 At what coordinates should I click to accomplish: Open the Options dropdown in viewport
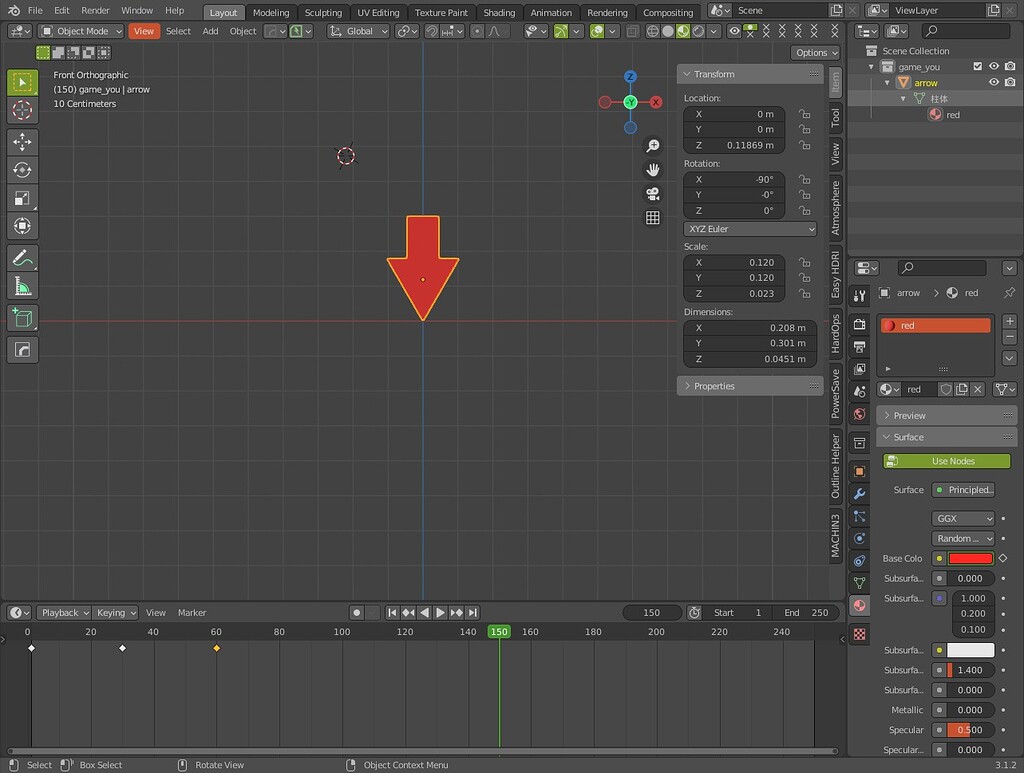816,53
